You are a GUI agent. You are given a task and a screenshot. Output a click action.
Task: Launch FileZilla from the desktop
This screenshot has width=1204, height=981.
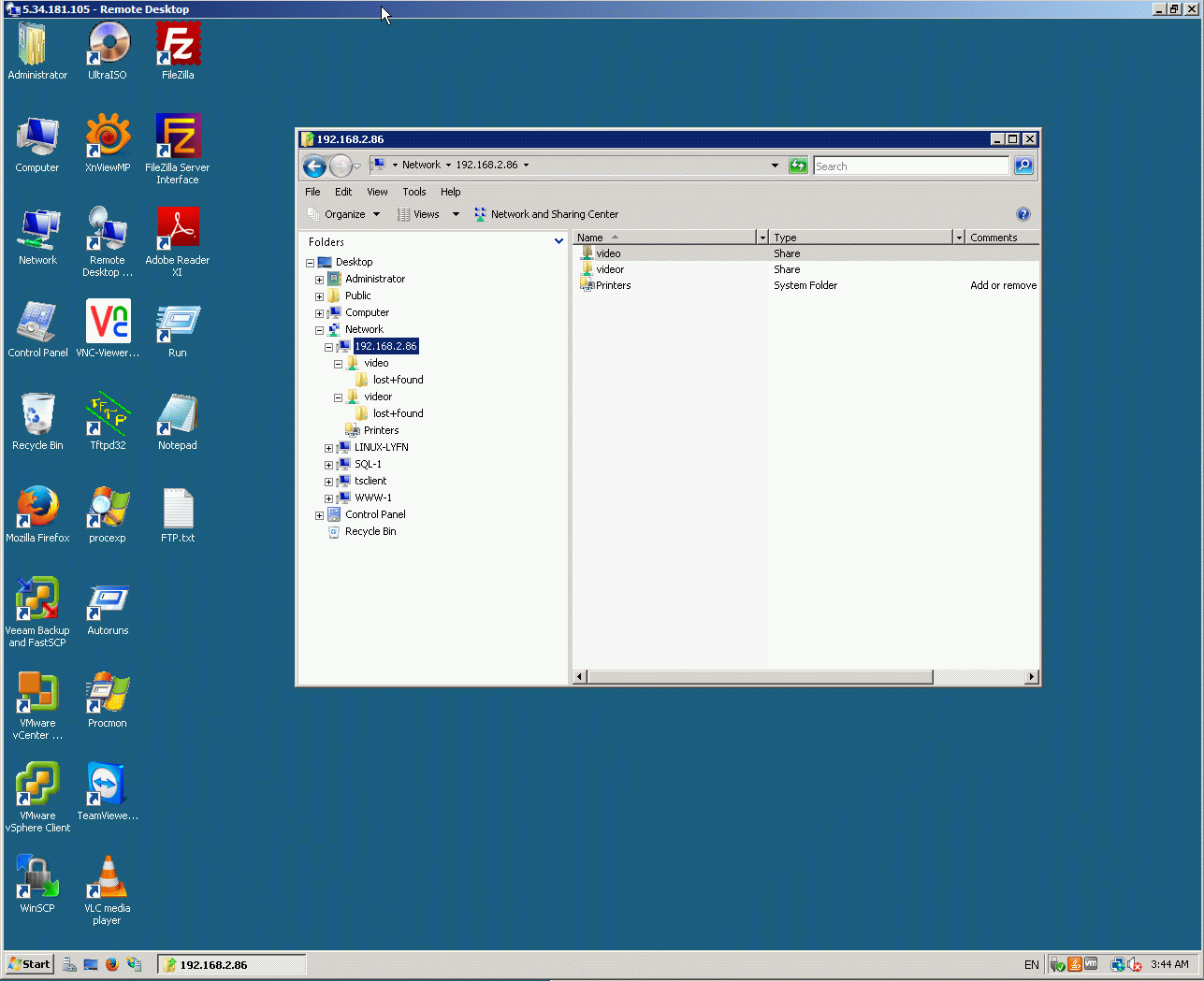(178, 50)
